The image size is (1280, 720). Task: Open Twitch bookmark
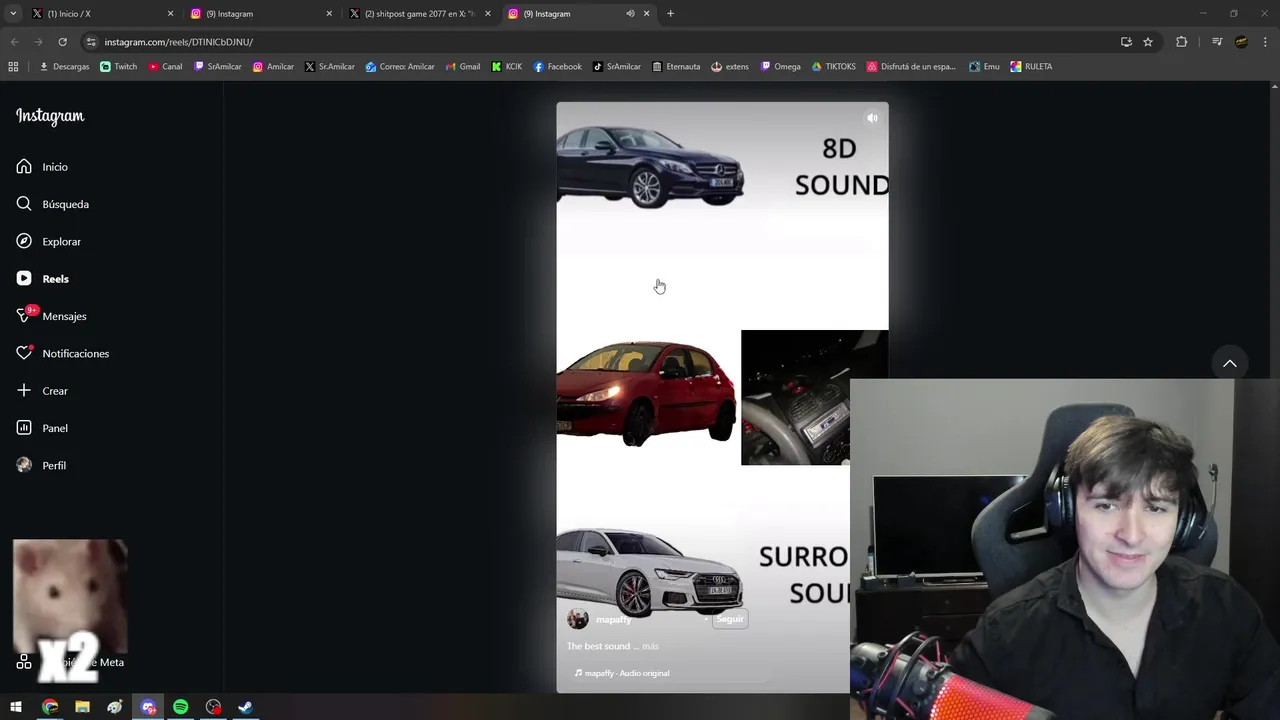point(119,67)
